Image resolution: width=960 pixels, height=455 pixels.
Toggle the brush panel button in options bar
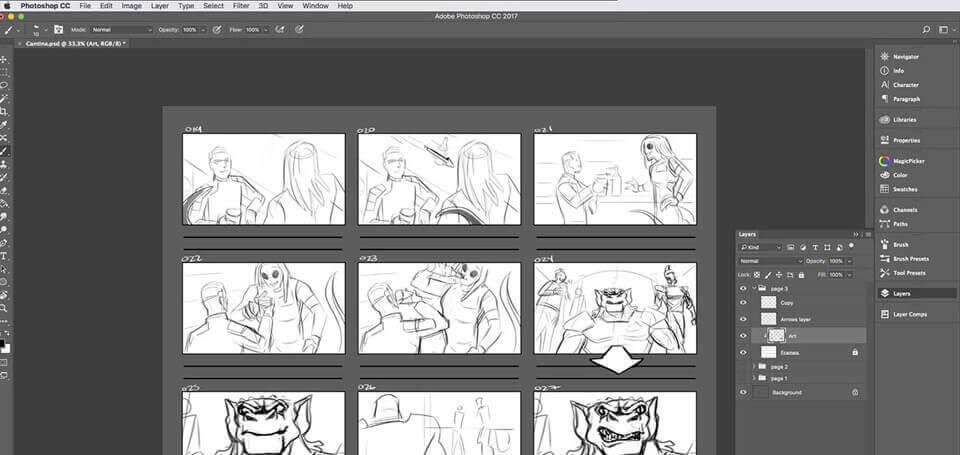[59, 29]
